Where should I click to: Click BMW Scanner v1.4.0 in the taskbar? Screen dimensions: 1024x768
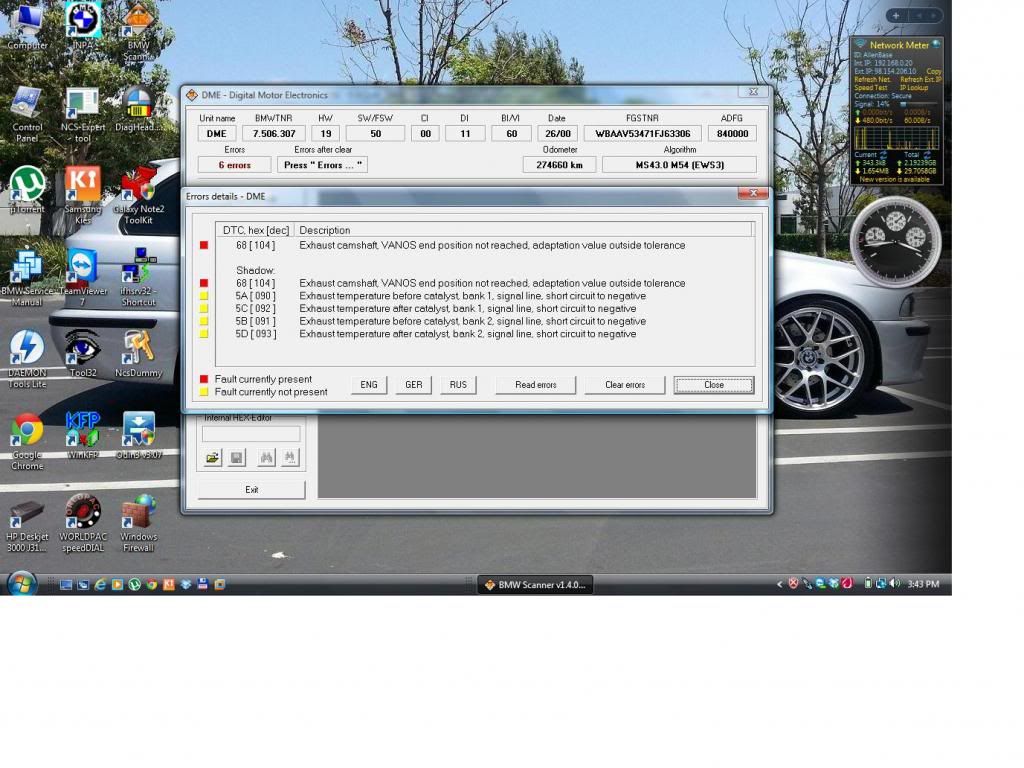pos(535,583)
